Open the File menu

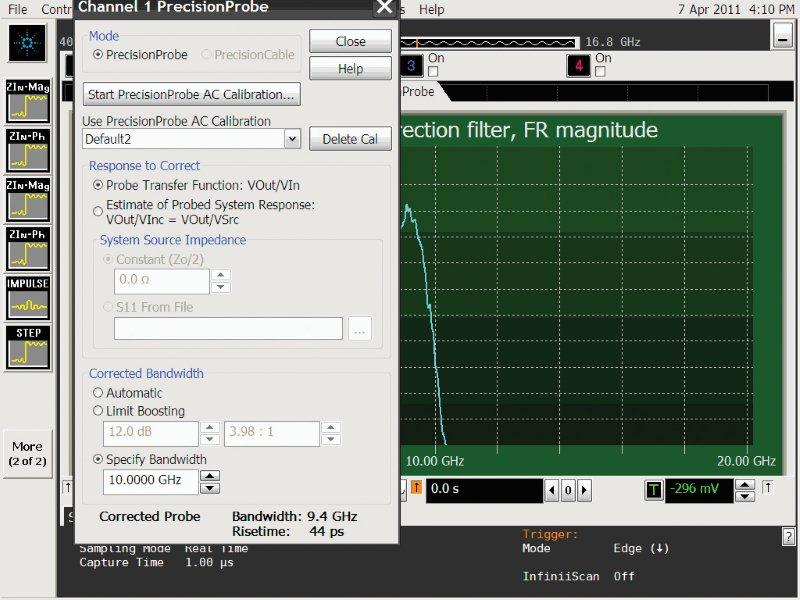click(x=18, y=9)
